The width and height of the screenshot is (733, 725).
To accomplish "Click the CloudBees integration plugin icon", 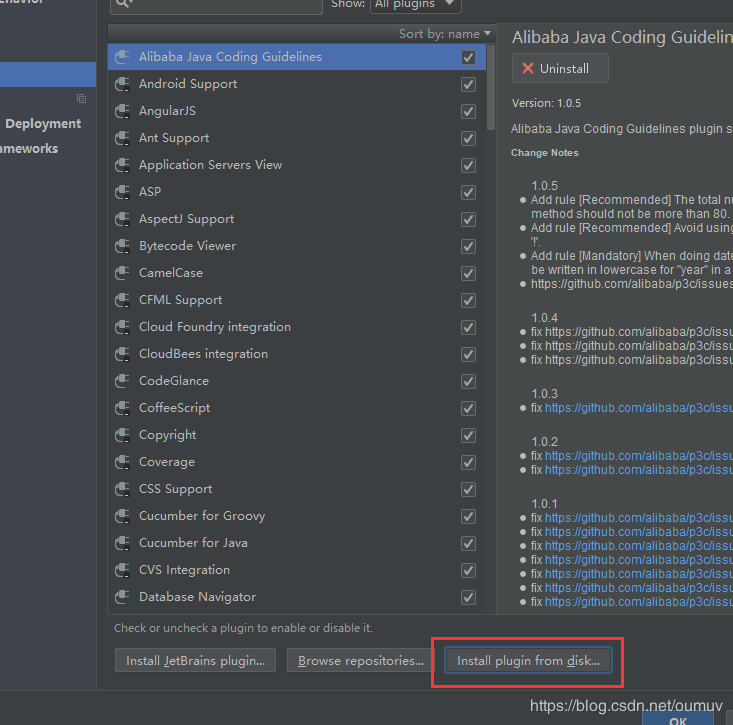I will point(122,354).
